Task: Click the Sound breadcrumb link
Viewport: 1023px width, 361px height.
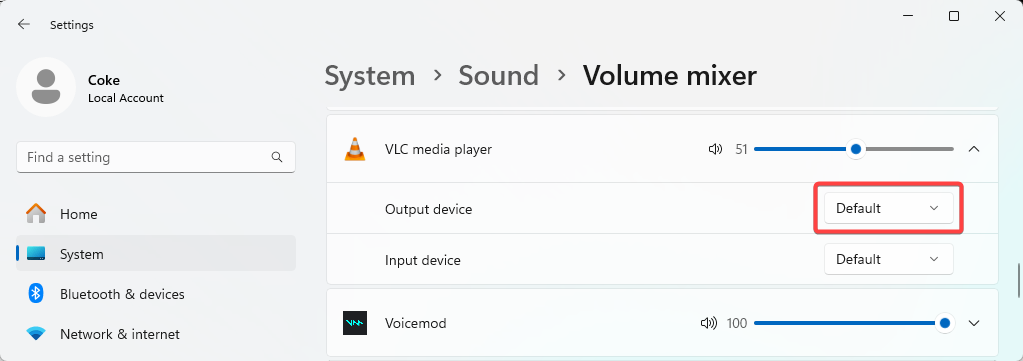Action: pyautogui.click(x=498, y=76)
